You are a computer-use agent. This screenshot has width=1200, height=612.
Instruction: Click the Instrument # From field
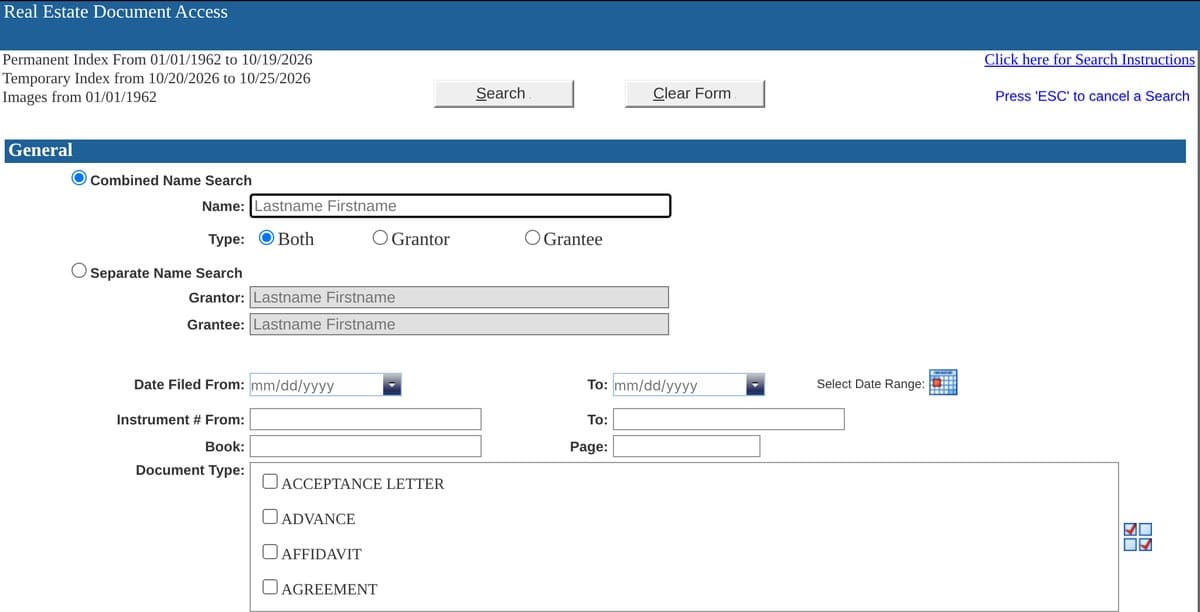click(x=365, y=419)
